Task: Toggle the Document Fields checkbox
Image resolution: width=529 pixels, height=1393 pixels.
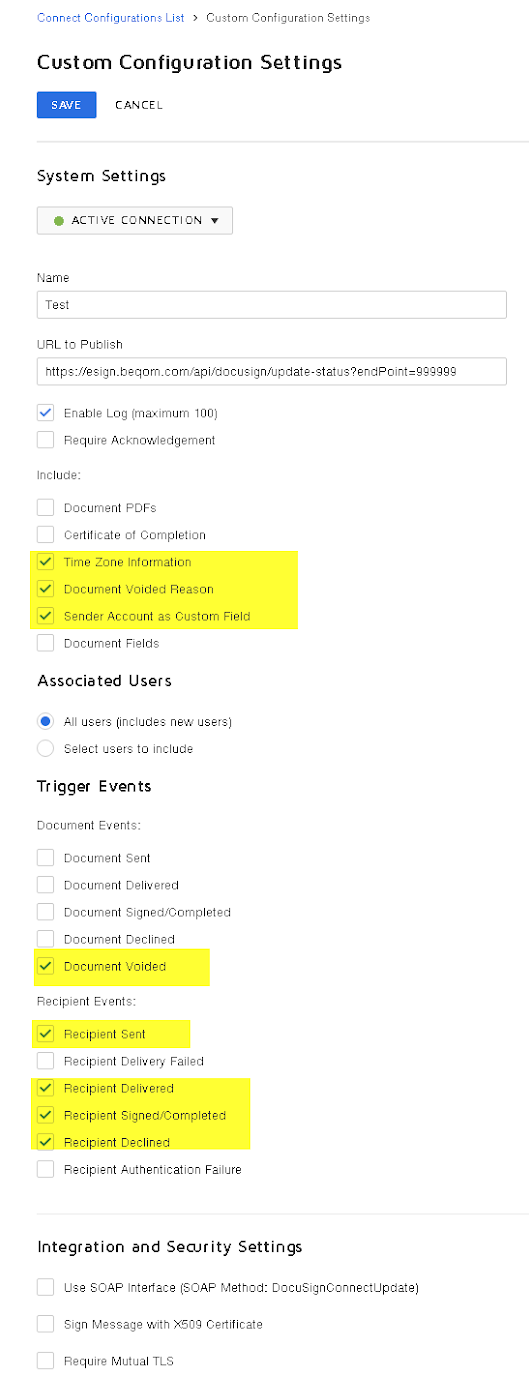Action: [45, 643]
